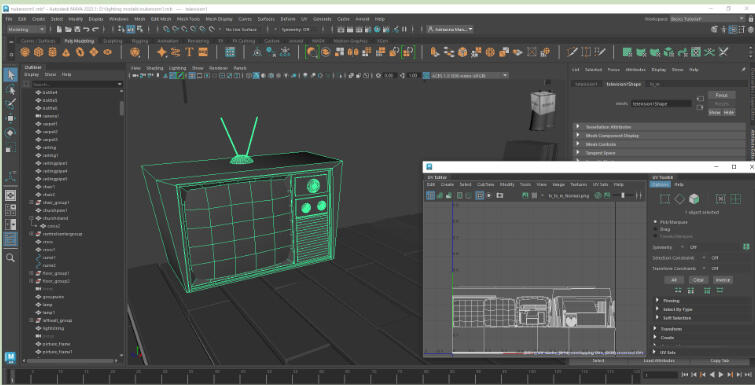Screen dimensions: 755x385
Task: Open the Mesh Tools menu
Action: pos(188,19)
